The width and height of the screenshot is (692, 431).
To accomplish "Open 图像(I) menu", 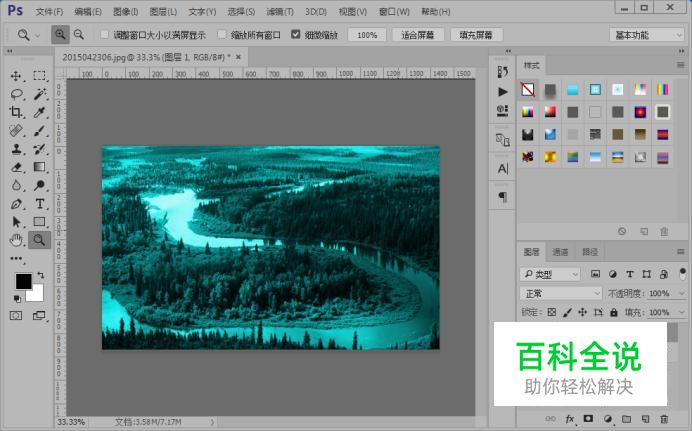I will [126, 12].
